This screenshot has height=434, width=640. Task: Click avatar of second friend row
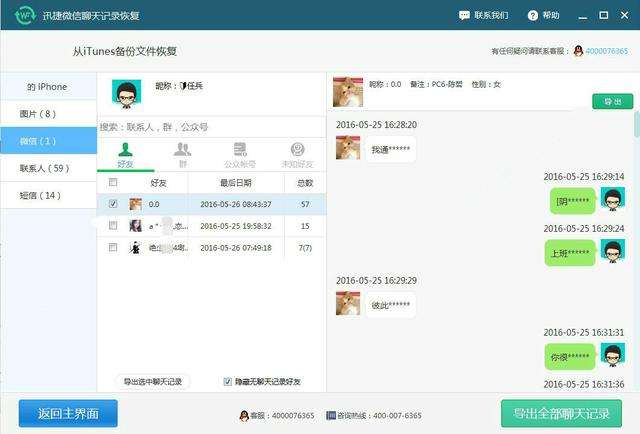(x=136, y=225)
